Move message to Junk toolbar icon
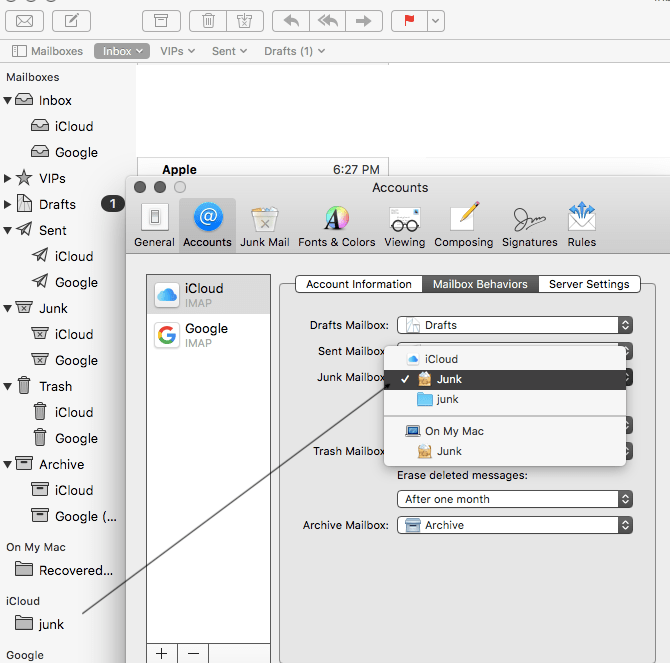 (x=245, y=21)
